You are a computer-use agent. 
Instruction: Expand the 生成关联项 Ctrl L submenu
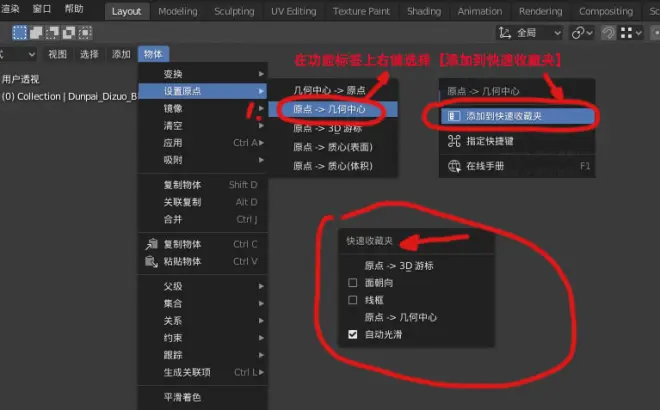[203, 373]
